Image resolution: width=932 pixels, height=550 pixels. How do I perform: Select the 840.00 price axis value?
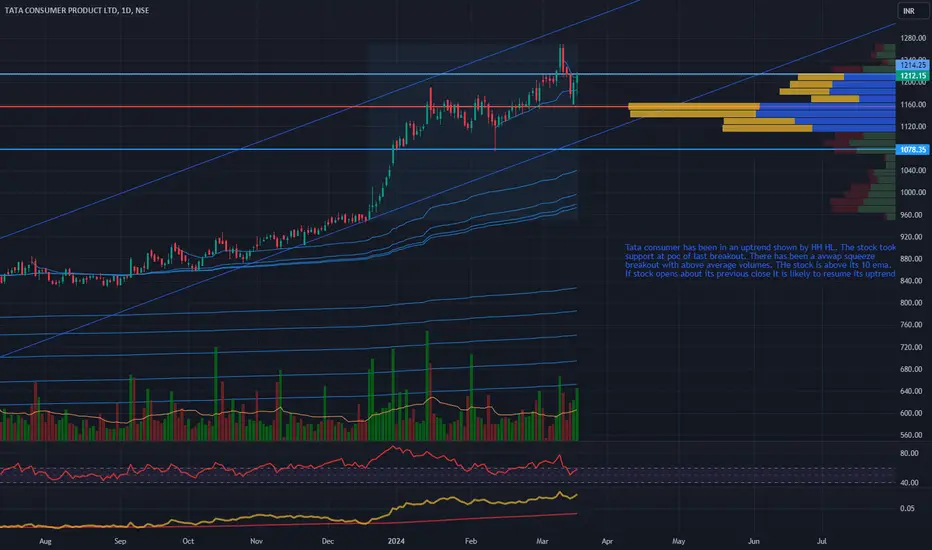[x=913, y=281]
